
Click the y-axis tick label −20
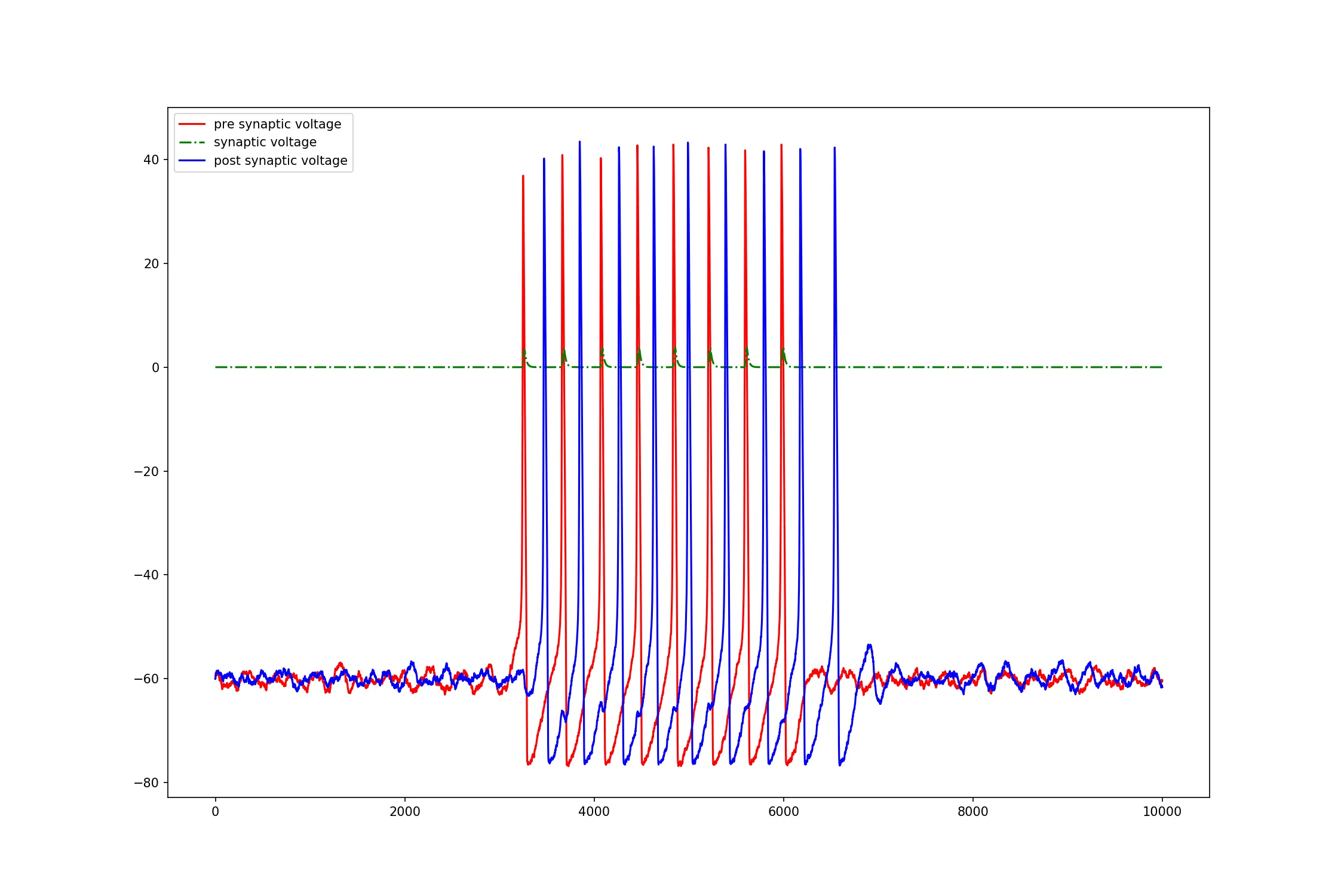coord(147,471)
